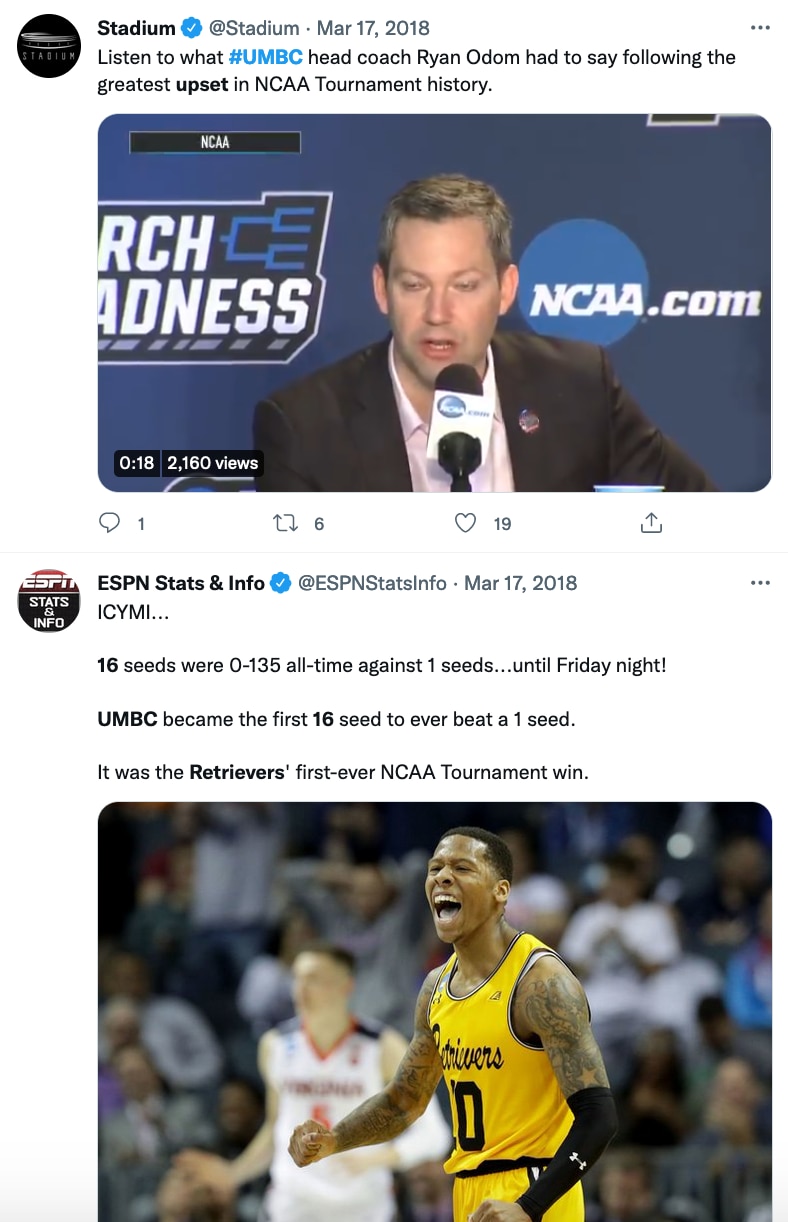Like the Stadium tweet
The image size is (788, 1222).
[466, 523]
